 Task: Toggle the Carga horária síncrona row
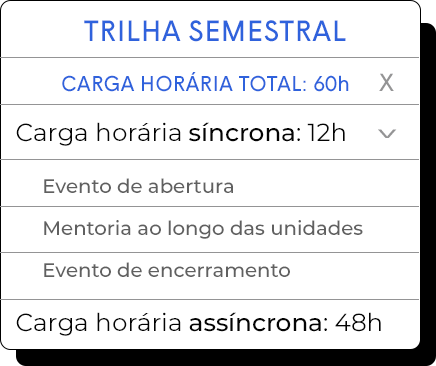(x=210, y=132)
